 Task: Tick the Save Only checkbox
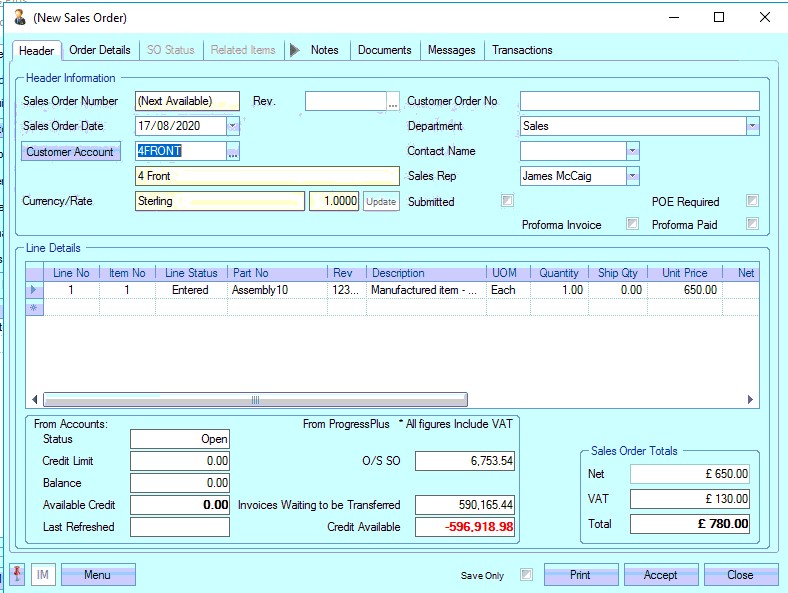[x=526, y=575]
